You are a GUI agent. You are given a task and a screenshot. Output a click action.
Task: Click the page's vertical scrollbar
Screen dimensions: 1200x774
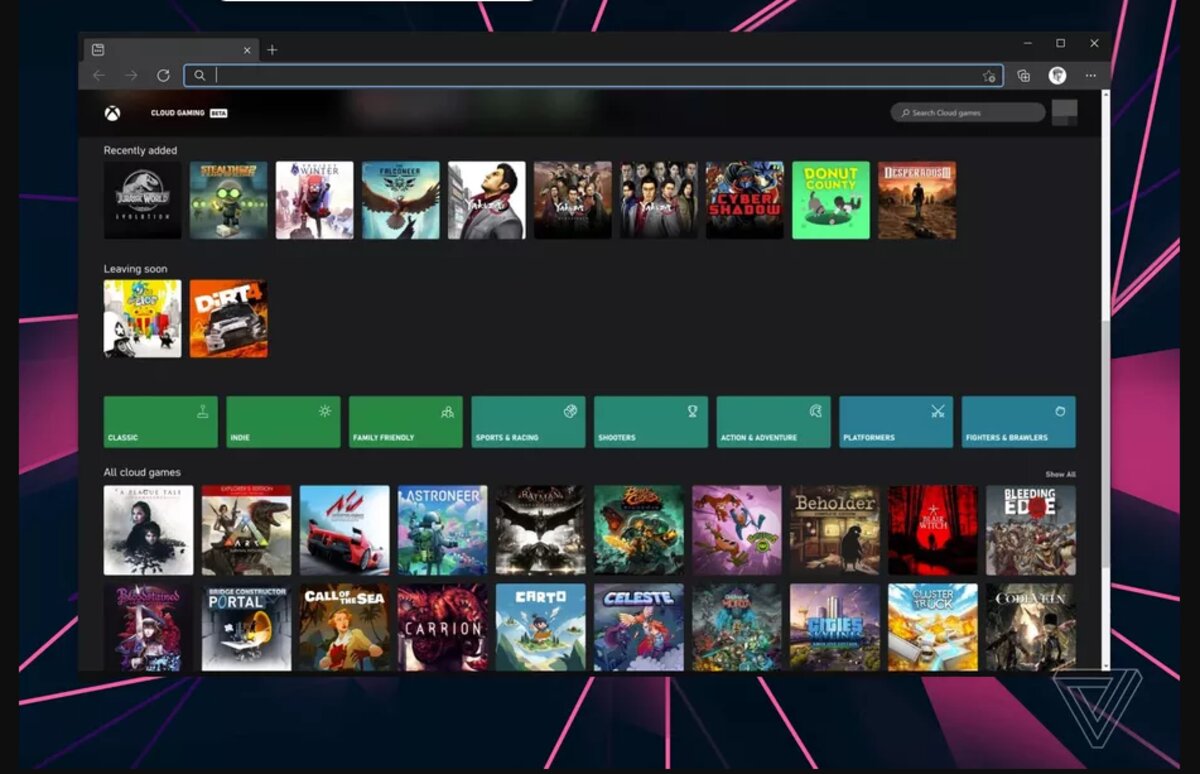click(x=1105, y=380)
